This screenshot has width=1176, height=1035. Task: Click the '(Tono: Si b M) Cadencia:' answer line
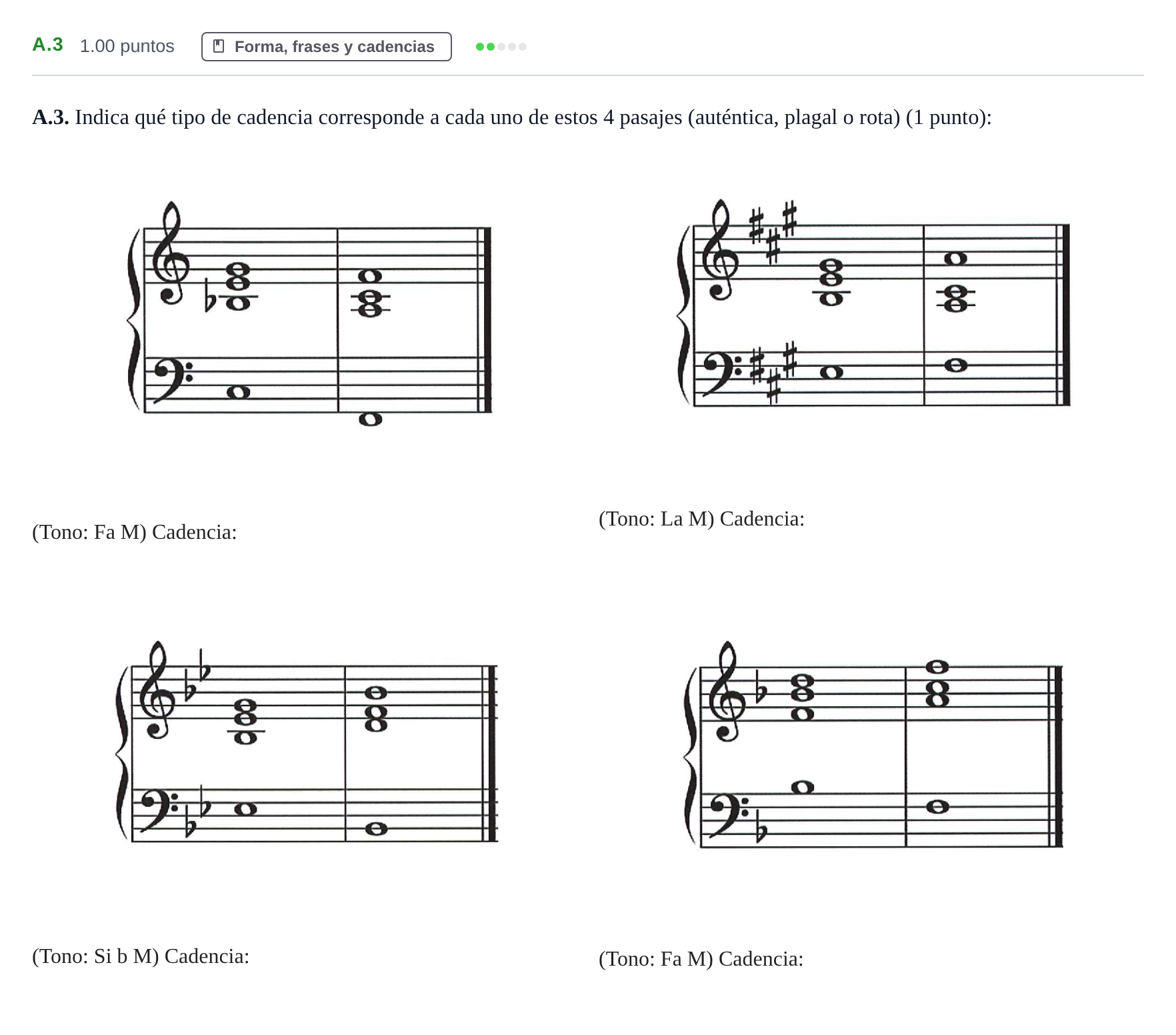click(141, 956)
